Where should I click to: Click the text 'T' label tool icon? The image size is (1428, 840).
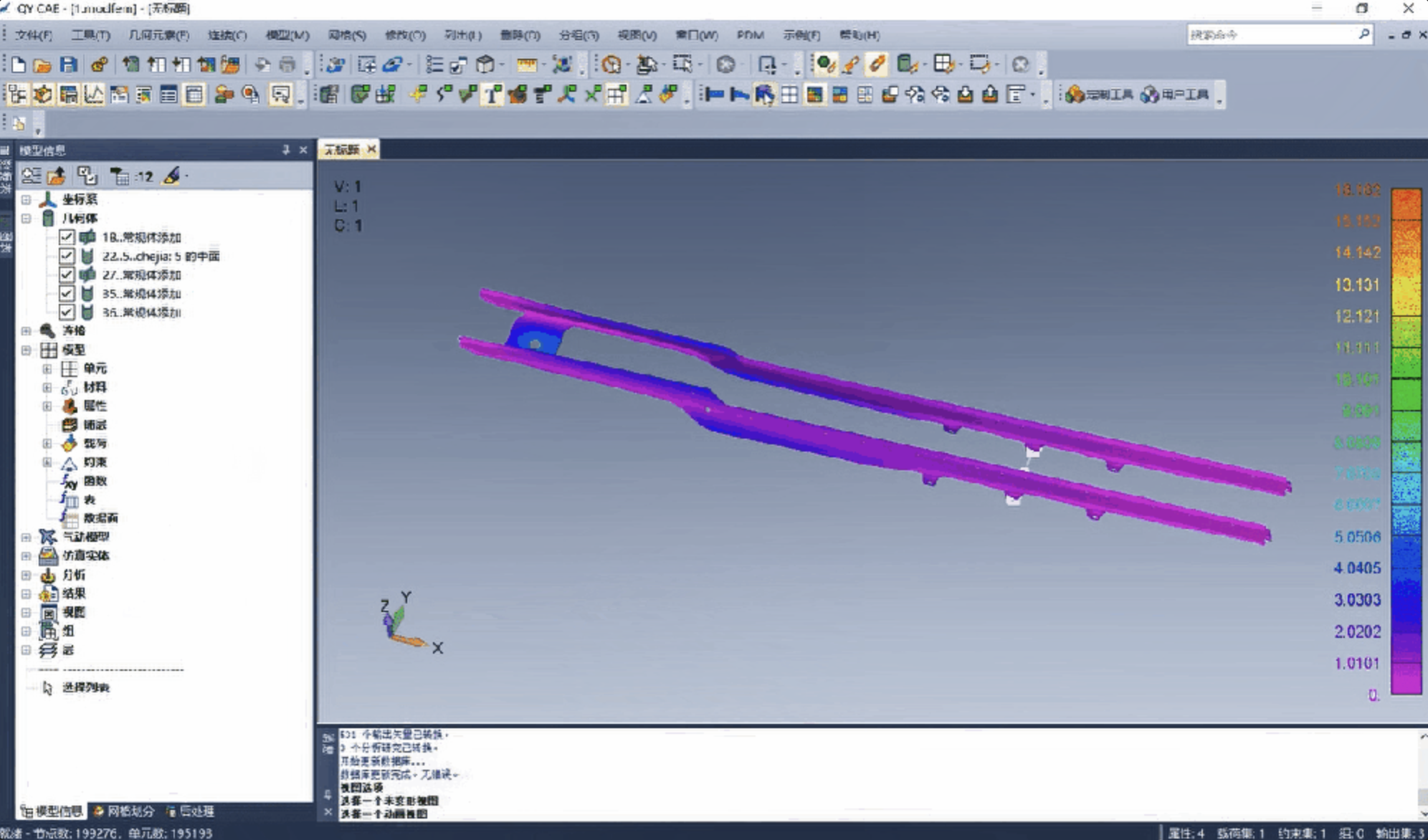492,95
